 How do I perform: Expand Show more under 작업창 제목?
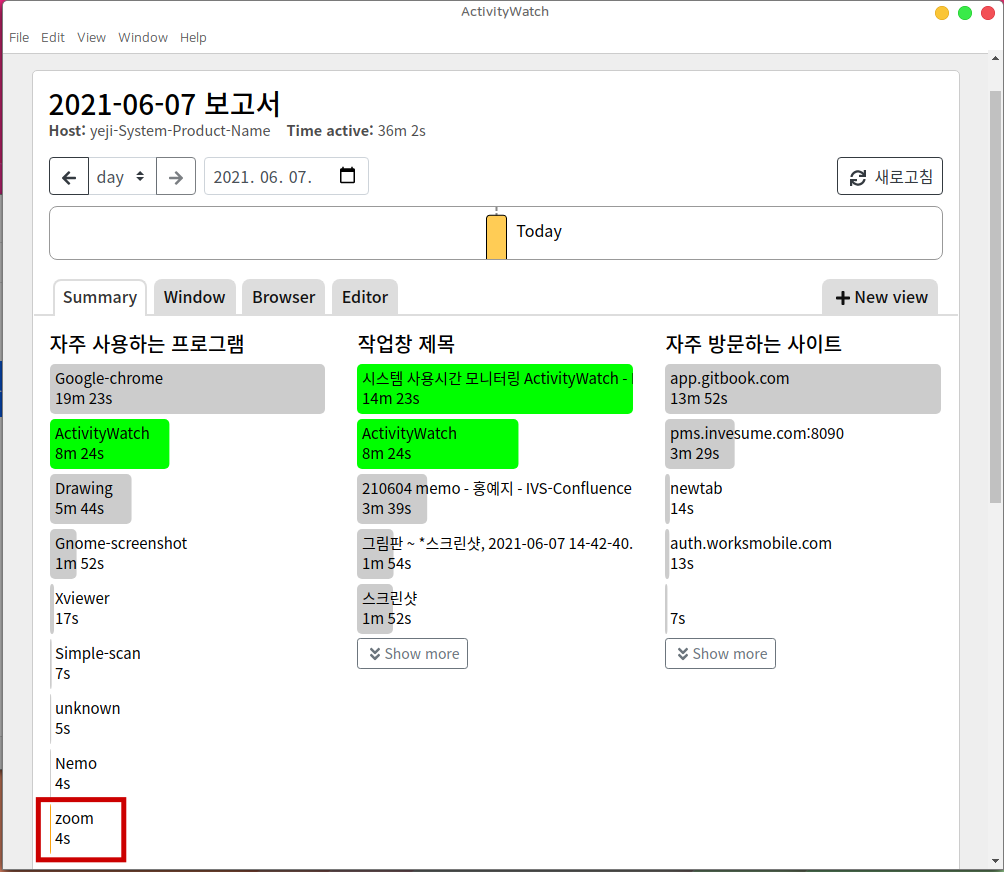[x=412, y=654]
